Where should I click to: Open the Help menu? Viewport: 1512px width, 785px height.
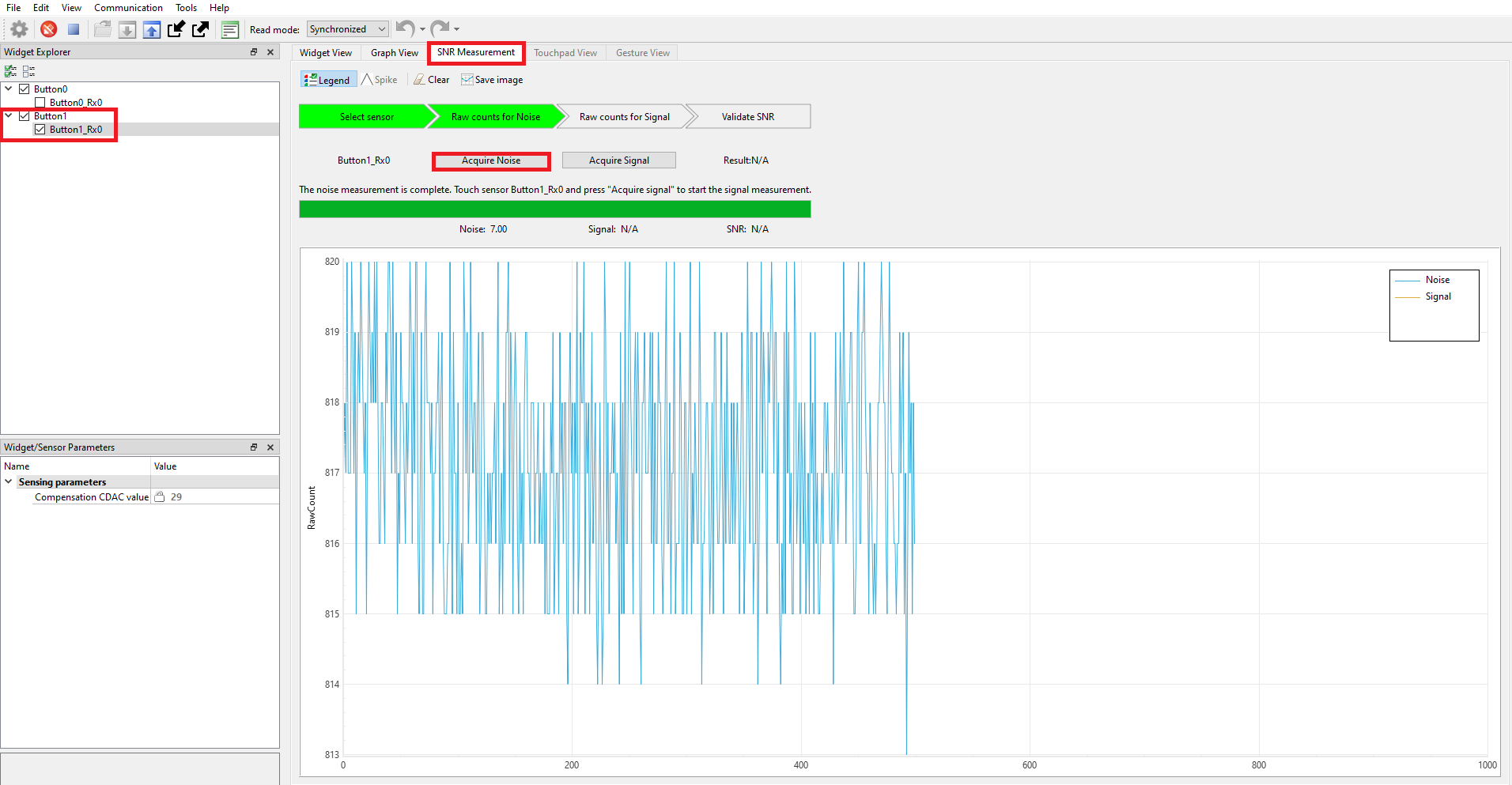219,8
